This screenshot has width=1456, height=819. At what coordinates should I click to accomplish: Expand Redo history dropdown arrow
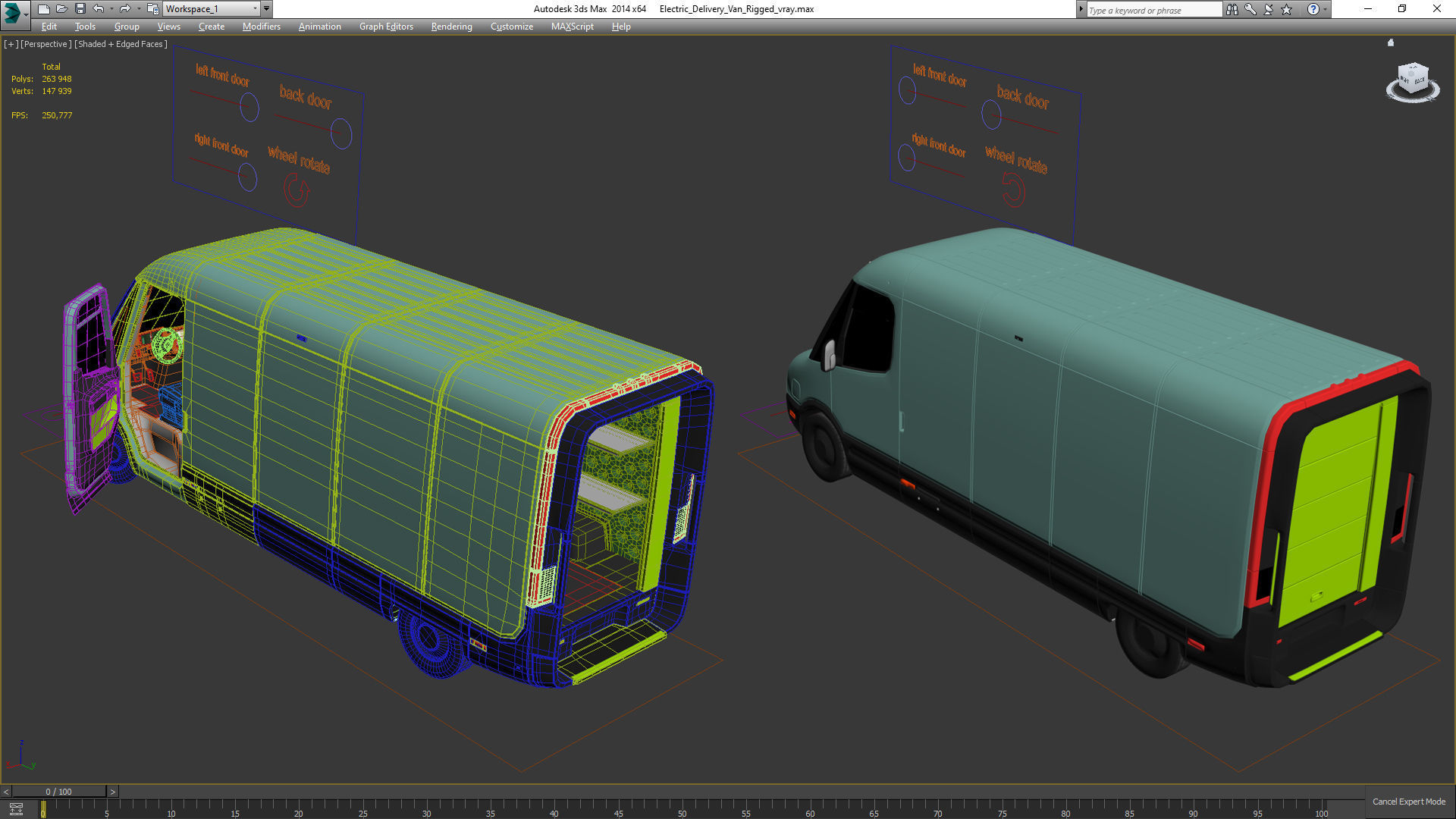click(138, 9)
